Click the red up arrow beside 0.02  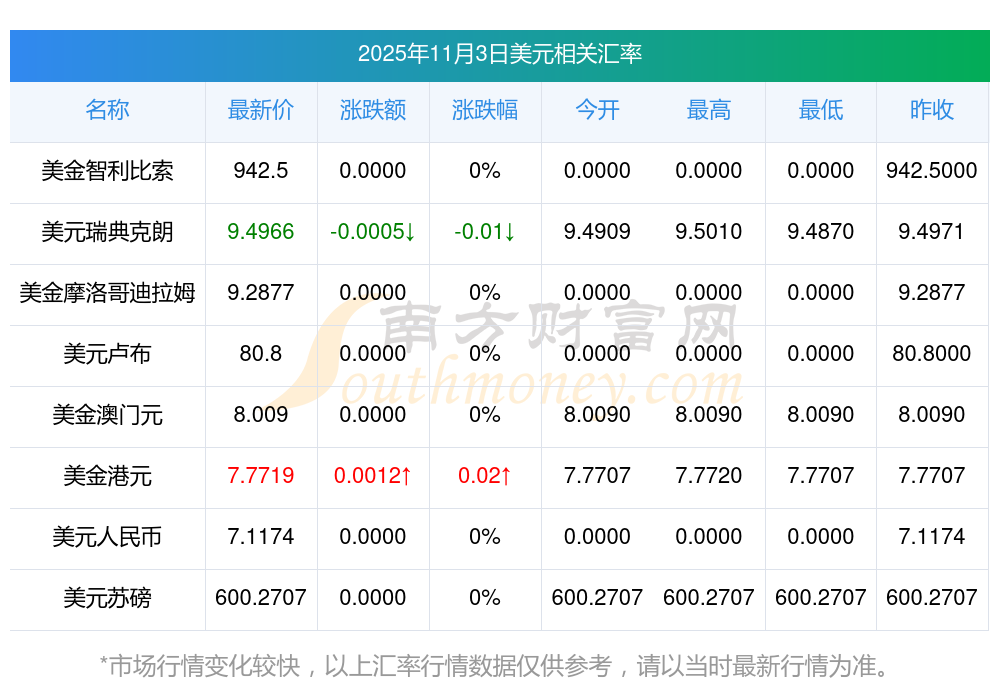506,476
